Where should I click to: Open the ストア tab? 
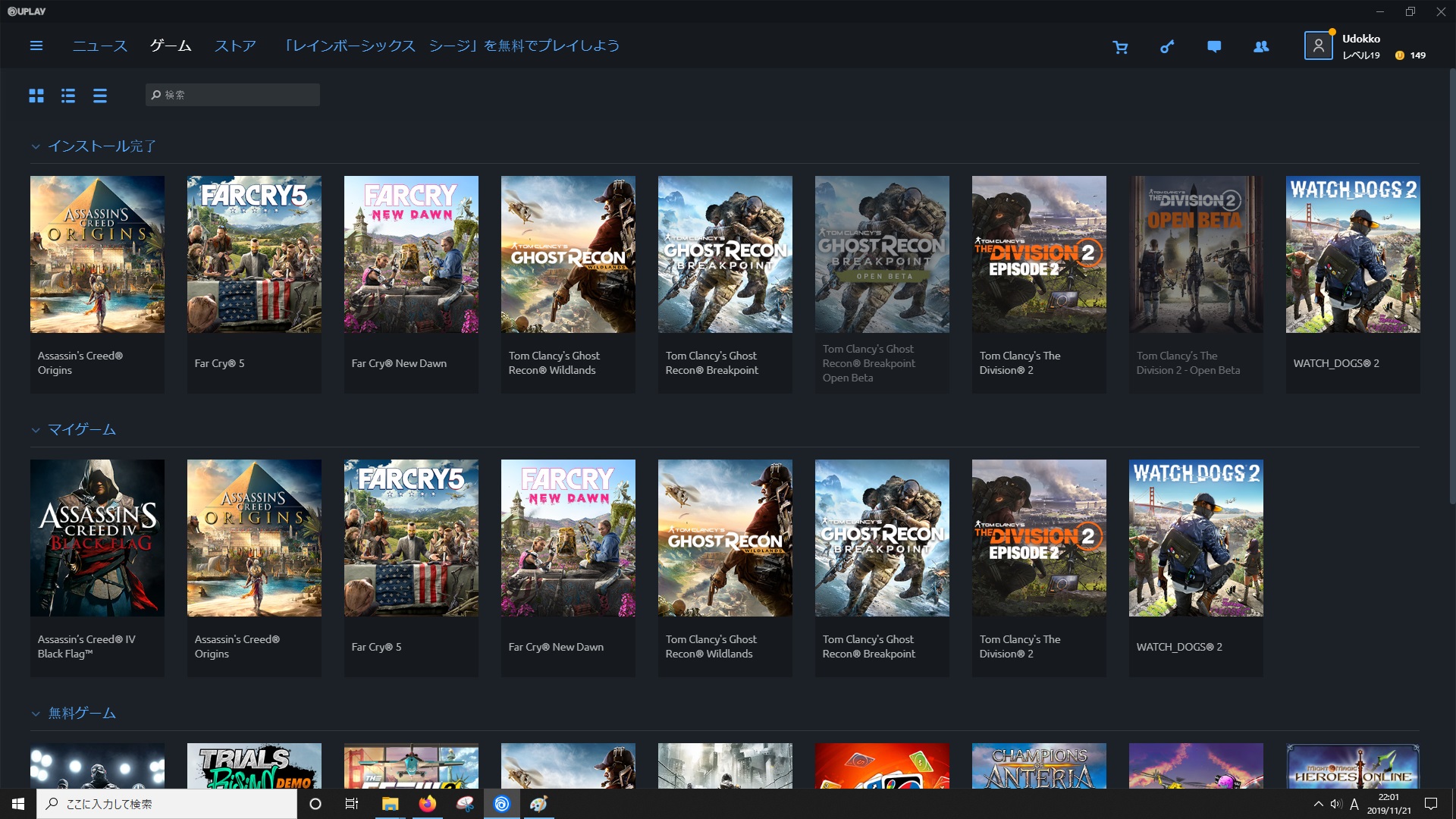(235, 46)
